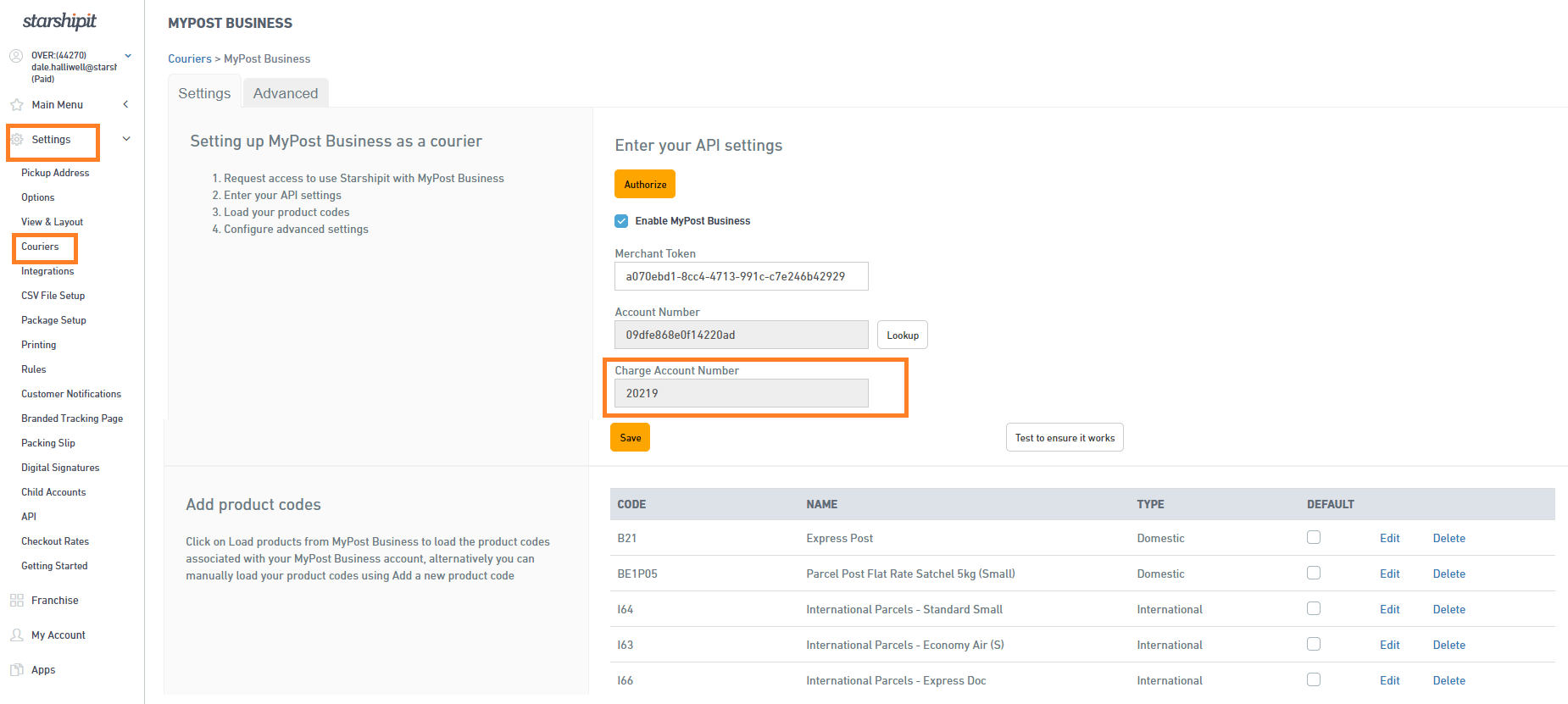1568x704 pixels.
Task: Edit the Express Post B21 product
Action: pos(1390,538)
